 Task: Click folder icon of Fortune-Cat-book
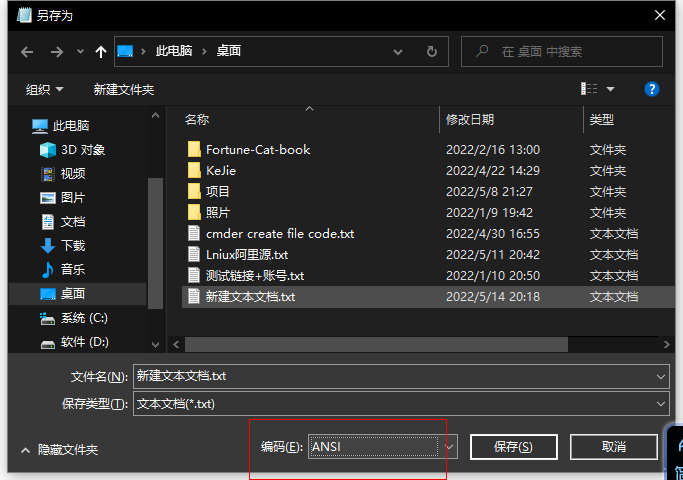point(194,149)
